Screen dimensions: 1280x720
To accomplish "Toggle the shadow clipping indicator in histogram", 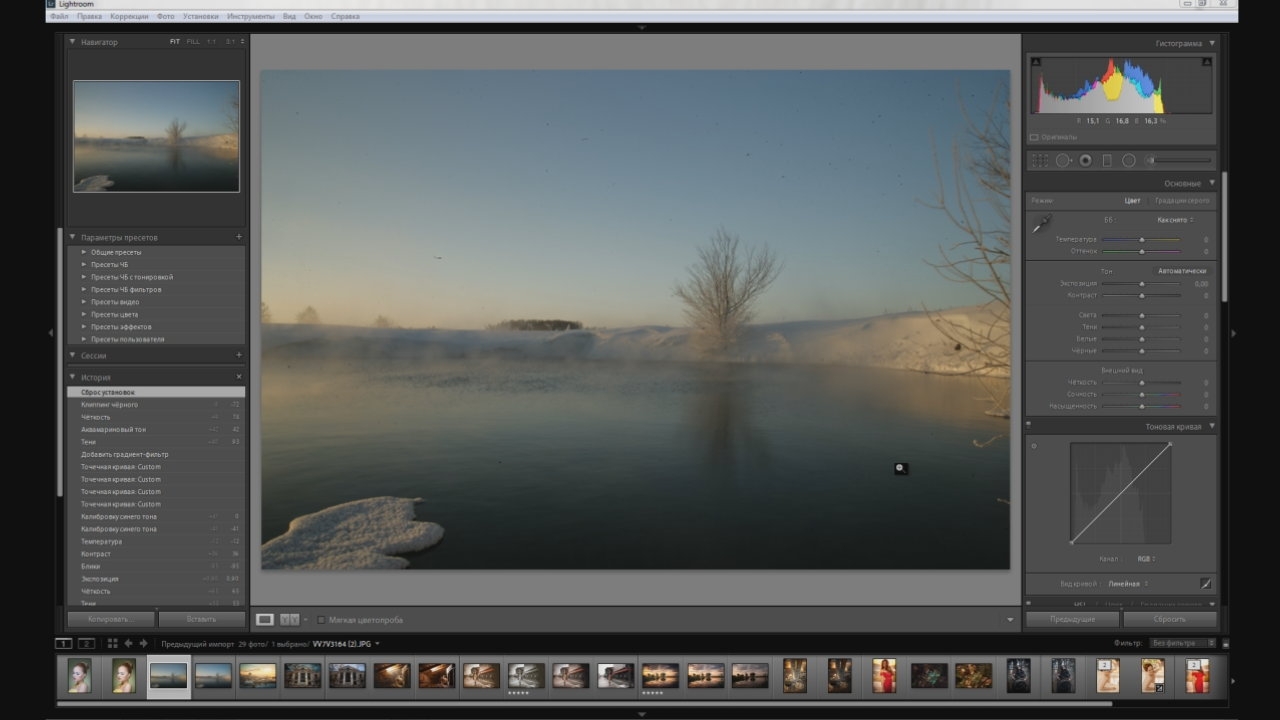I will 1036,62.
